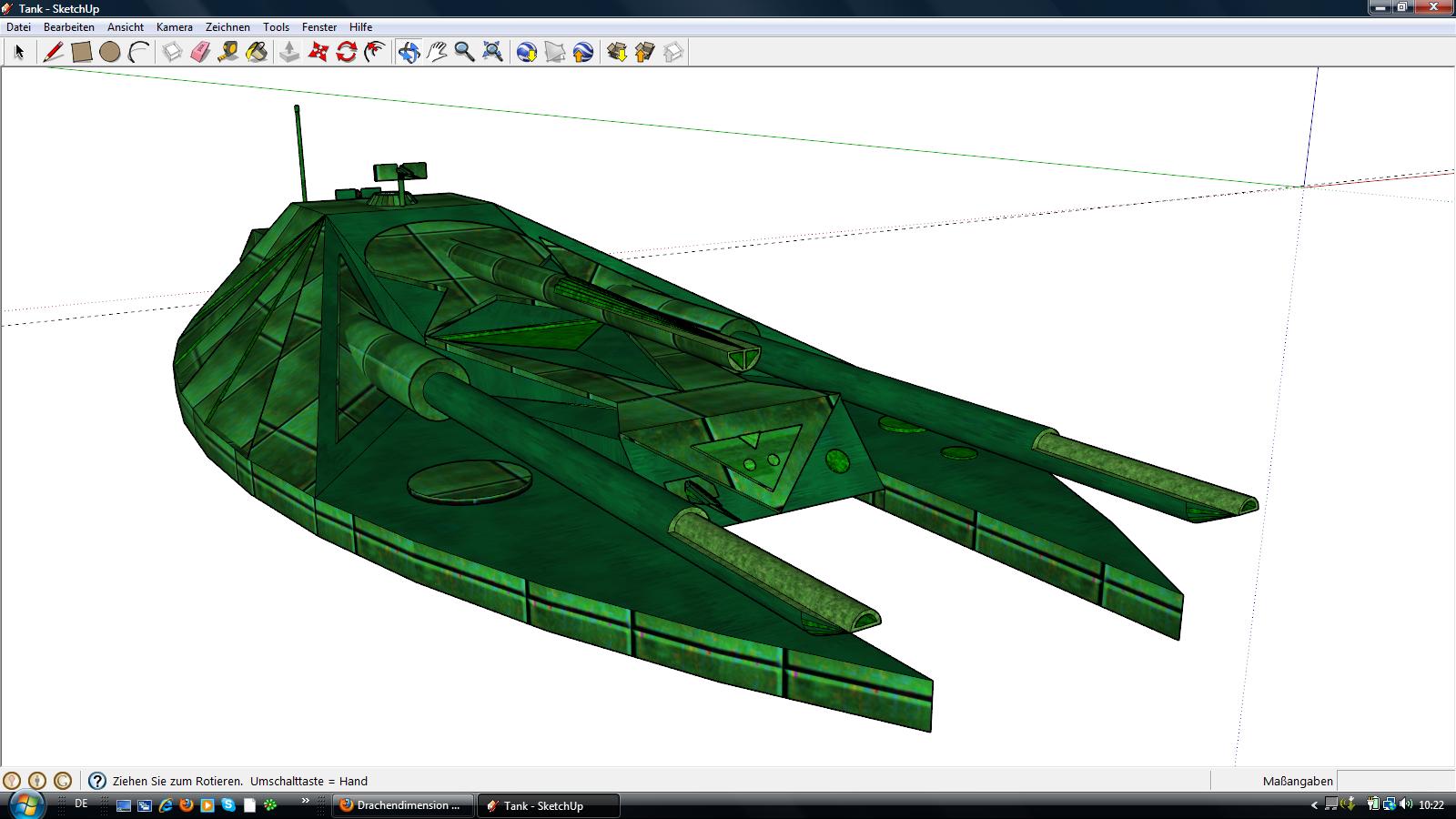Screen dimensions: 1456x819
Task: Click the help question mark in status bar
Action: (97, 781)
